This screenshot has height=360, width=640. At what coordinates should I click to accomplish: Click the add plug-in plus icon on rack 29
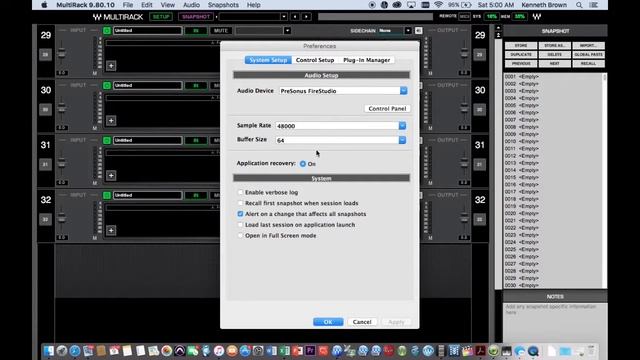click(x=111, y=66)
